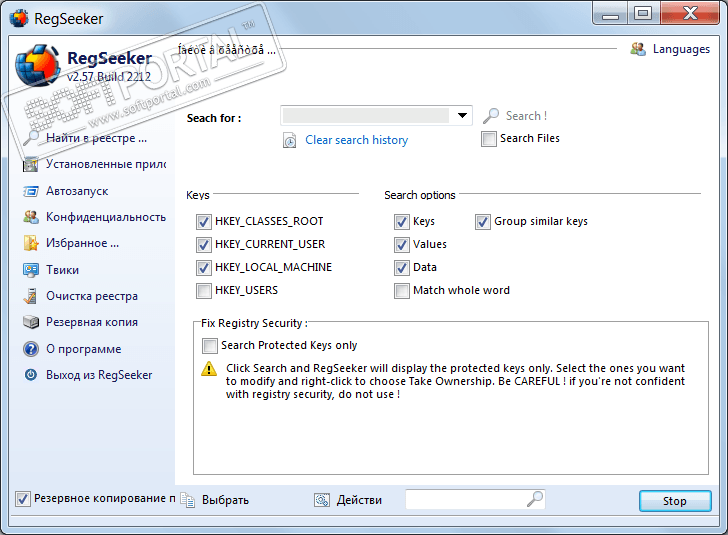Toggle the Keys search option checkbox
728x535 pixels.
click(x=402, y=222)
